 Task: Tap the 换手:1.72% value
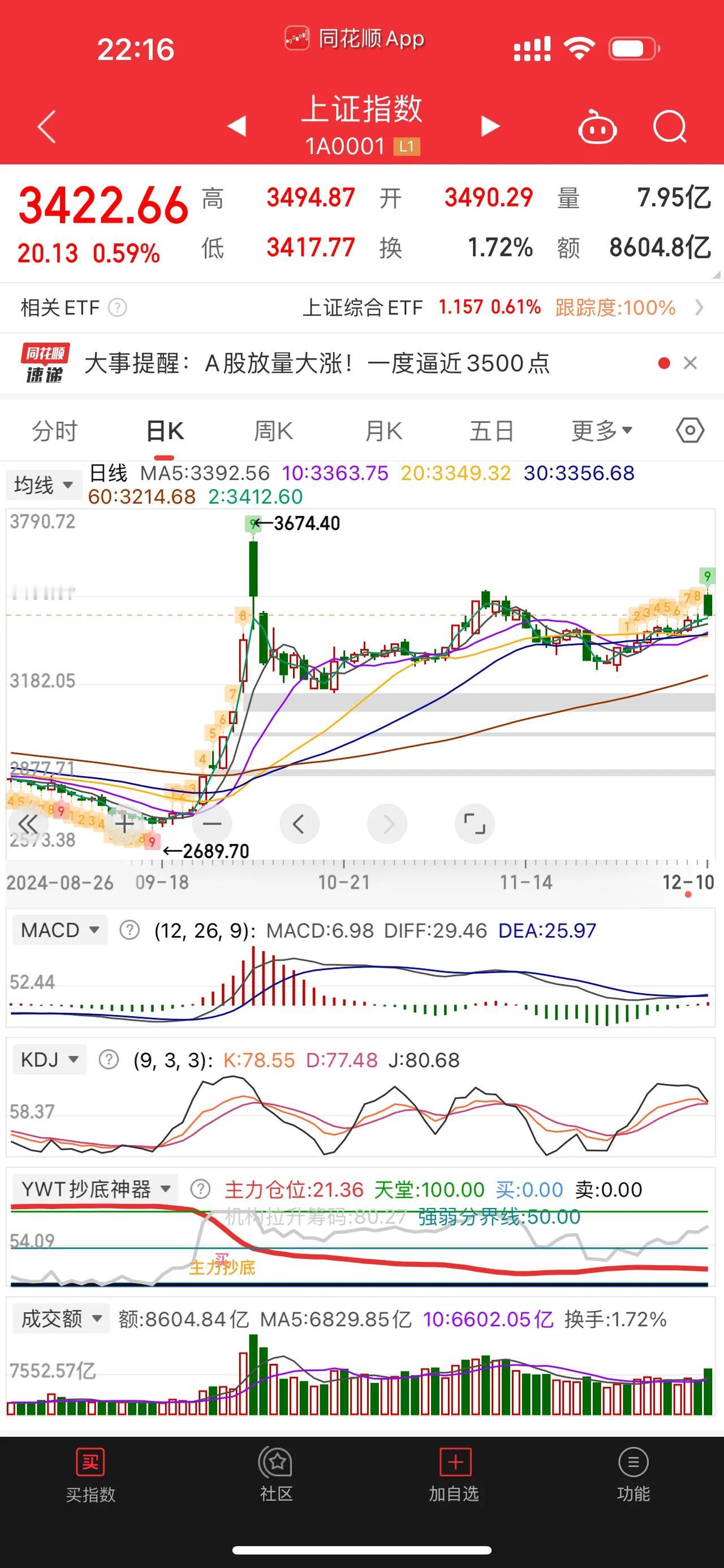click(615, 1319)
